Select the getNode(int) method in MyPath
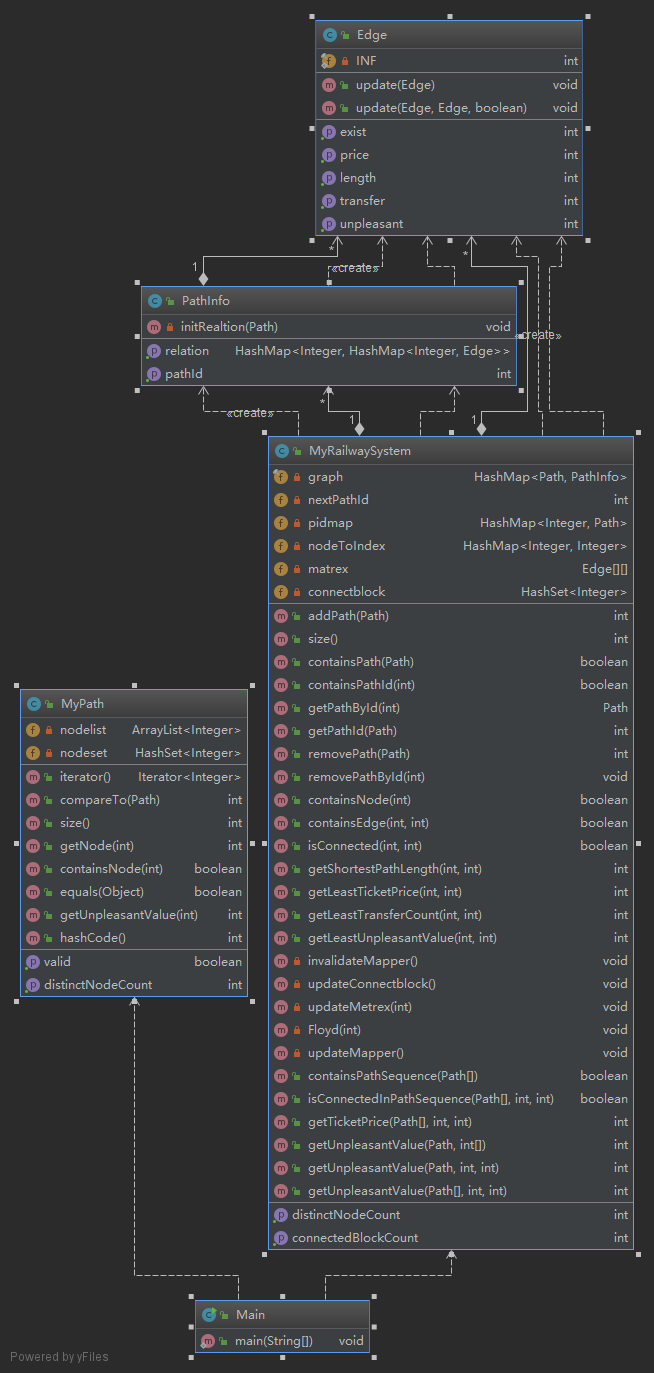Screen dimensions: 654x1373 pyautogui.click(x=134, y=846)
